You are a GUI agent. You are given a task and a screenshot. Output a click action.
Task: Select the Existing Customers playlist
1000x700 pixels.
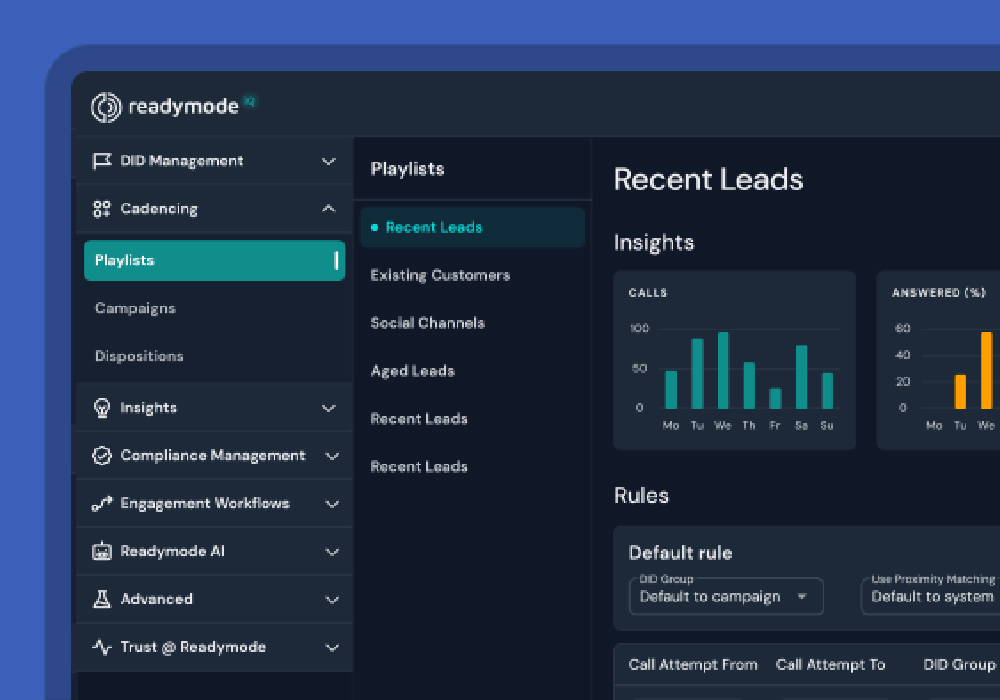440,276
